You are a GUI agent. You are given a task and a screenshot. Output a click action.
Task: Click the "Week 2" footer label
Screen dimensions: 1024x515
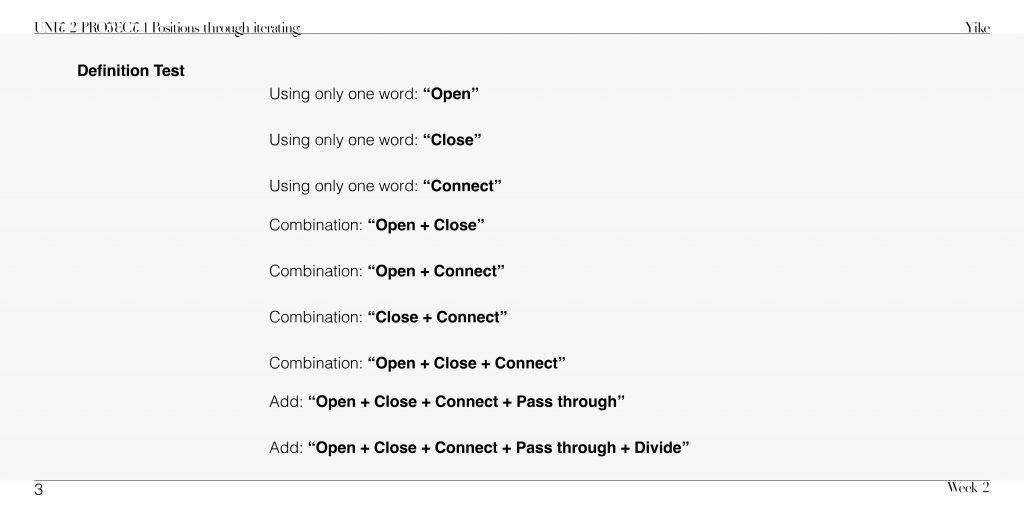click(967, 487)
